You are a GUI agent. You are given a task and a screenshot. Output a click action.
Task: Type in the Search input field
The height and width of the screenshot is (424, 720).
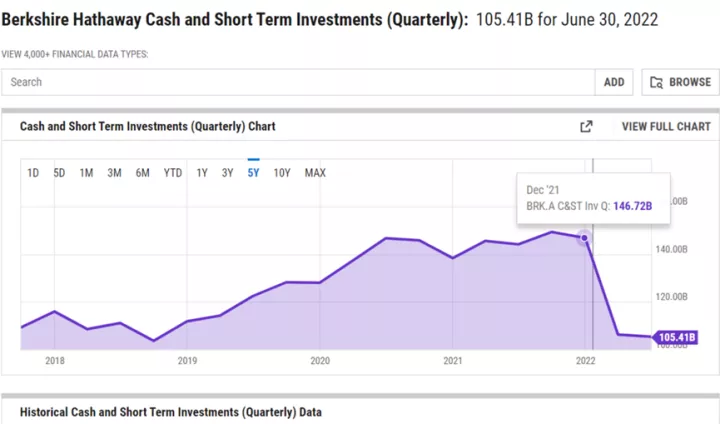click(298, 82)
